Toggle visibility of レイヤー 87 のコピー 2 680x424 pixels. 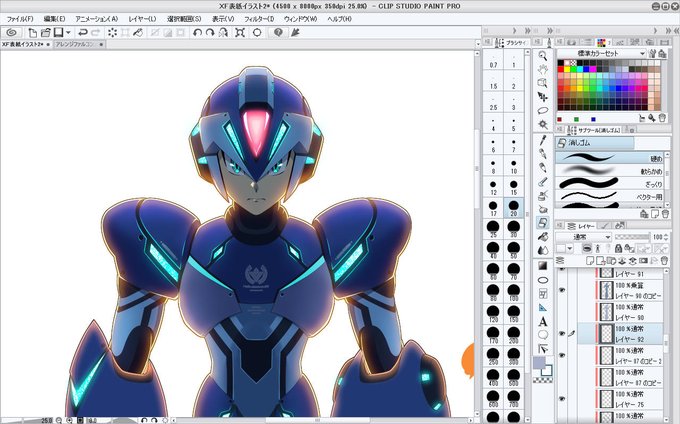(x=562, y=356)
